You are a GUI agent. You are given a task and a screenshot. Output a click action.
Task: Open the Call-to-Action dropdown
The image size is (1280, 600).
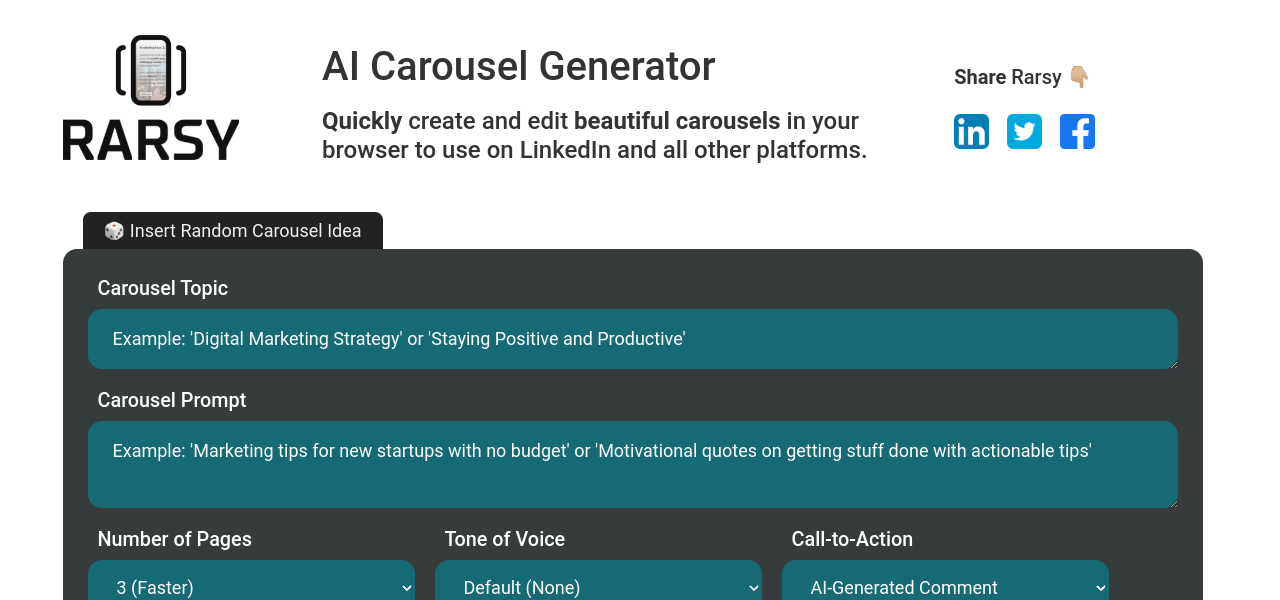[945, 587]
